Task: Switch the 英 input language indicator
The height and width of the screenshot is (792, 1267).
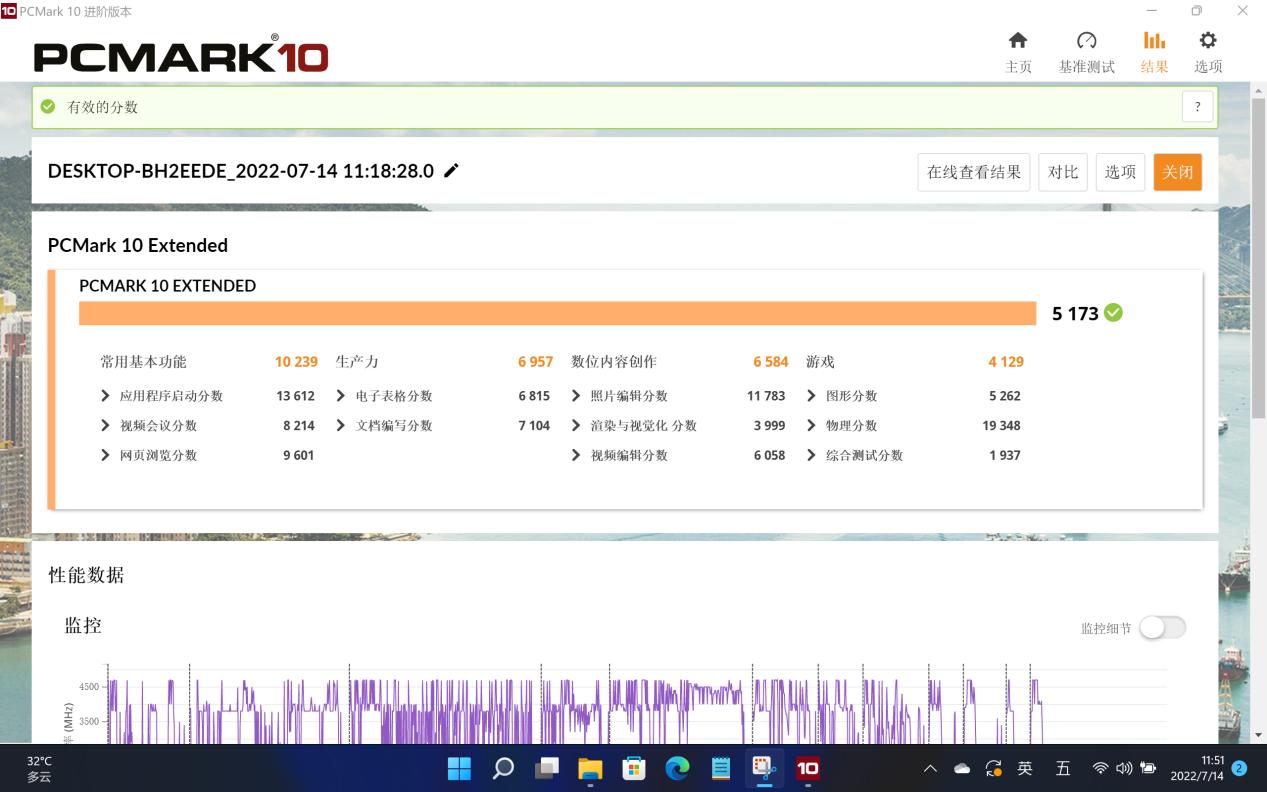Action: pos(1025,768)
